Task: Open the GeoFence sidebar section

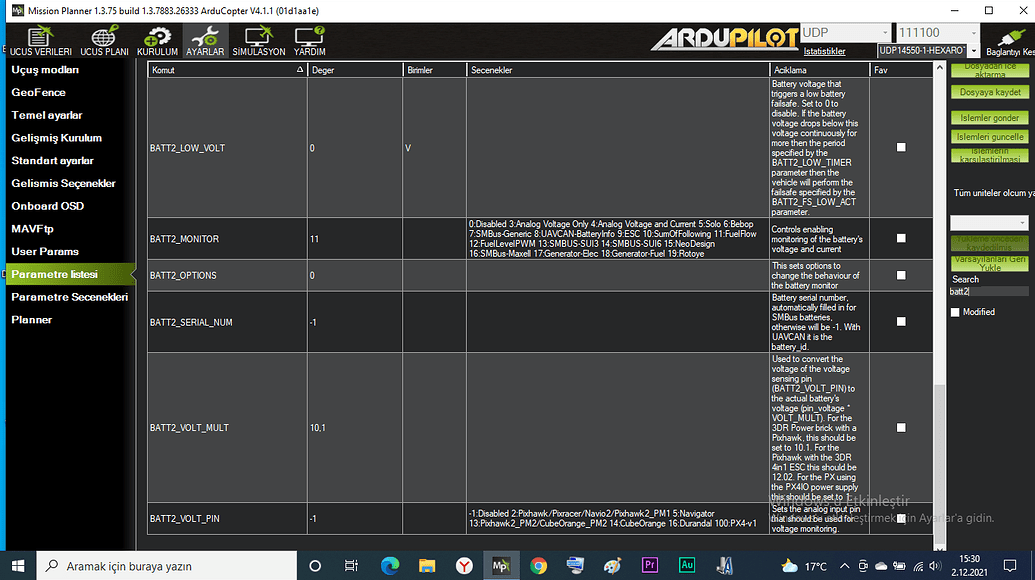Action: (x=40, y=92)
